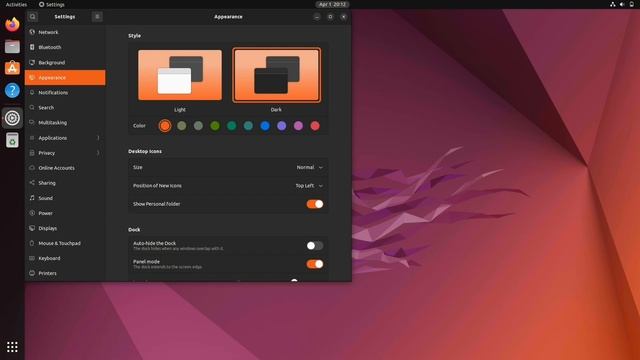
Task: Open the clock/date in top bar
Action: click(x=332, y=4)
